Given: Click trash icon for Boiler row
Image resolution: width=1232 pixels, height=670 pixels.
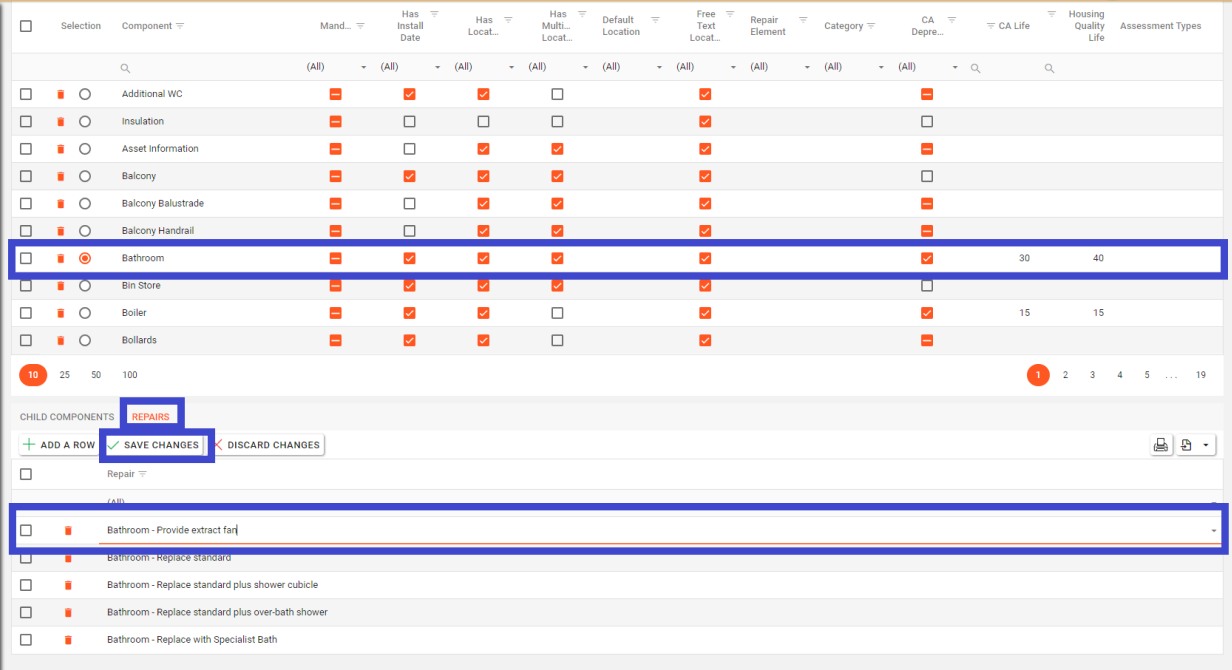Looking at the screenshot, I should [60, 313].
